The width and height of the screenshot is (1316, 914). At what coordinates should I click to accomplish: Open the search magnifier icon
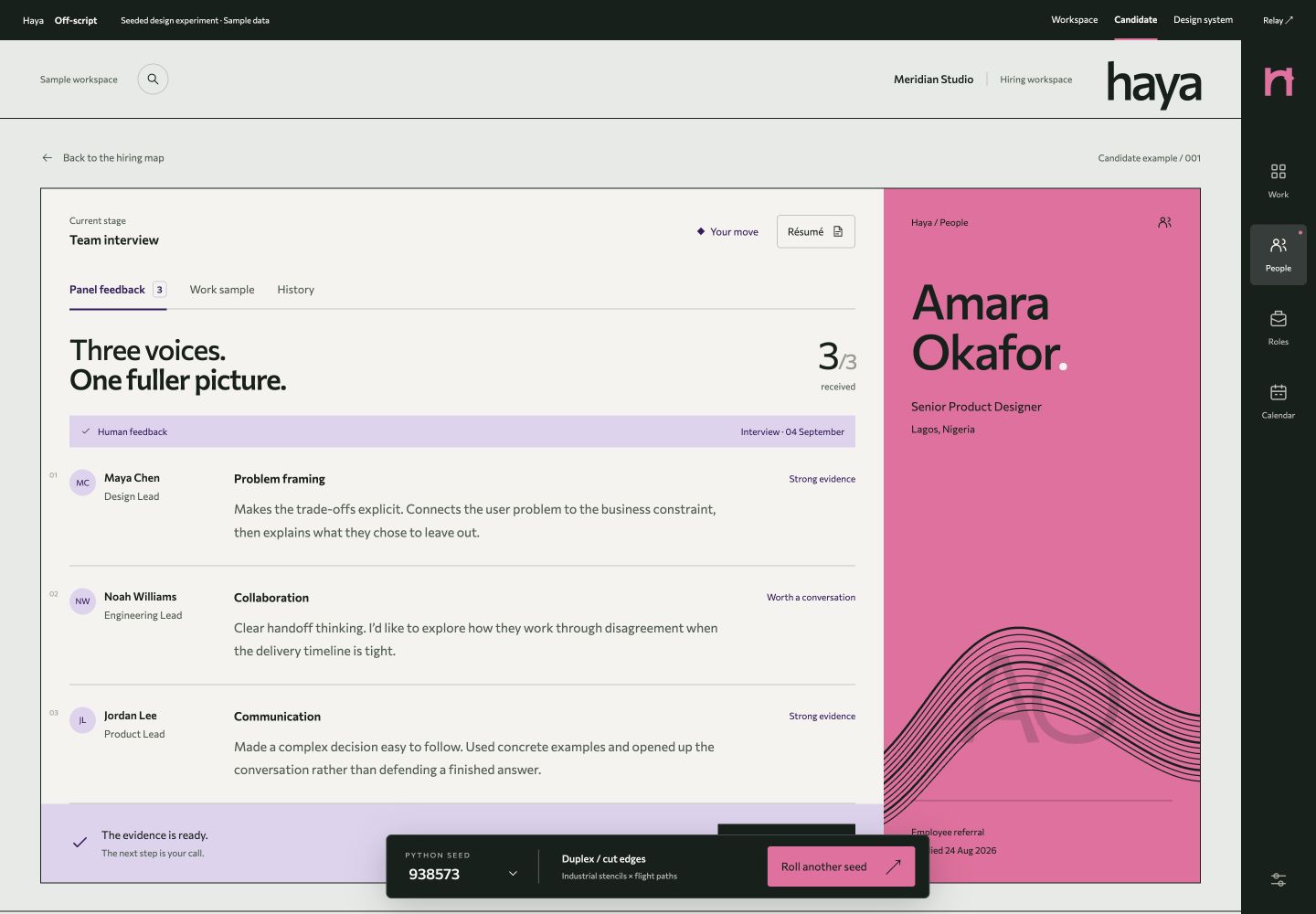click(x=153, y=80)
